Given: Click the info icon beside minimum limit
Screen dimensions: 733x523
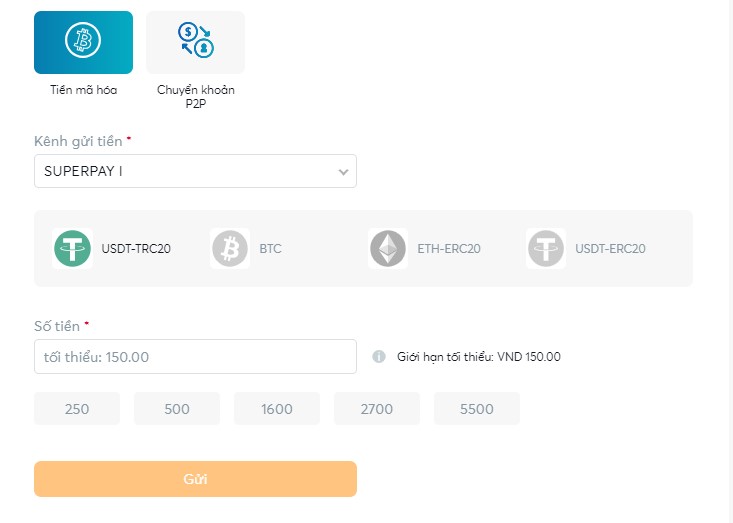Looking at the screenshot, I should coord(379,357).
